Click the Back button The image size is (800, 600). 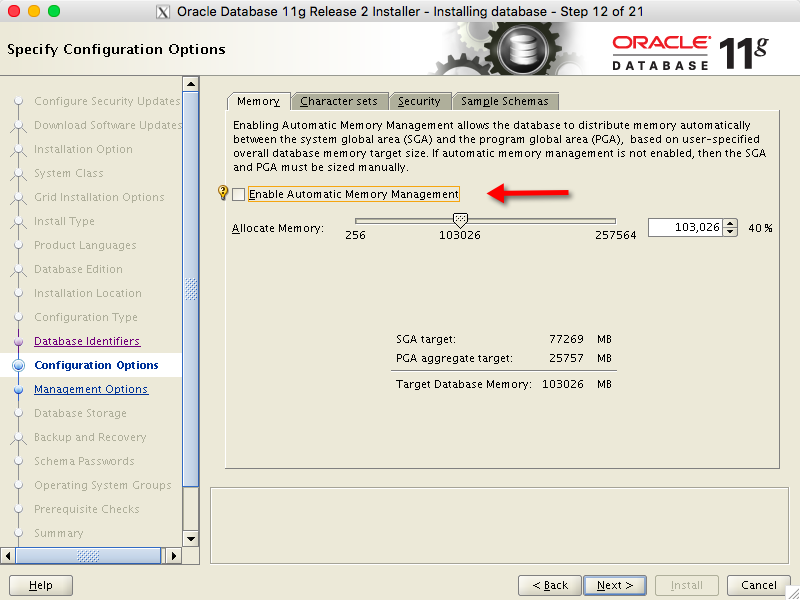coord(550,585)
